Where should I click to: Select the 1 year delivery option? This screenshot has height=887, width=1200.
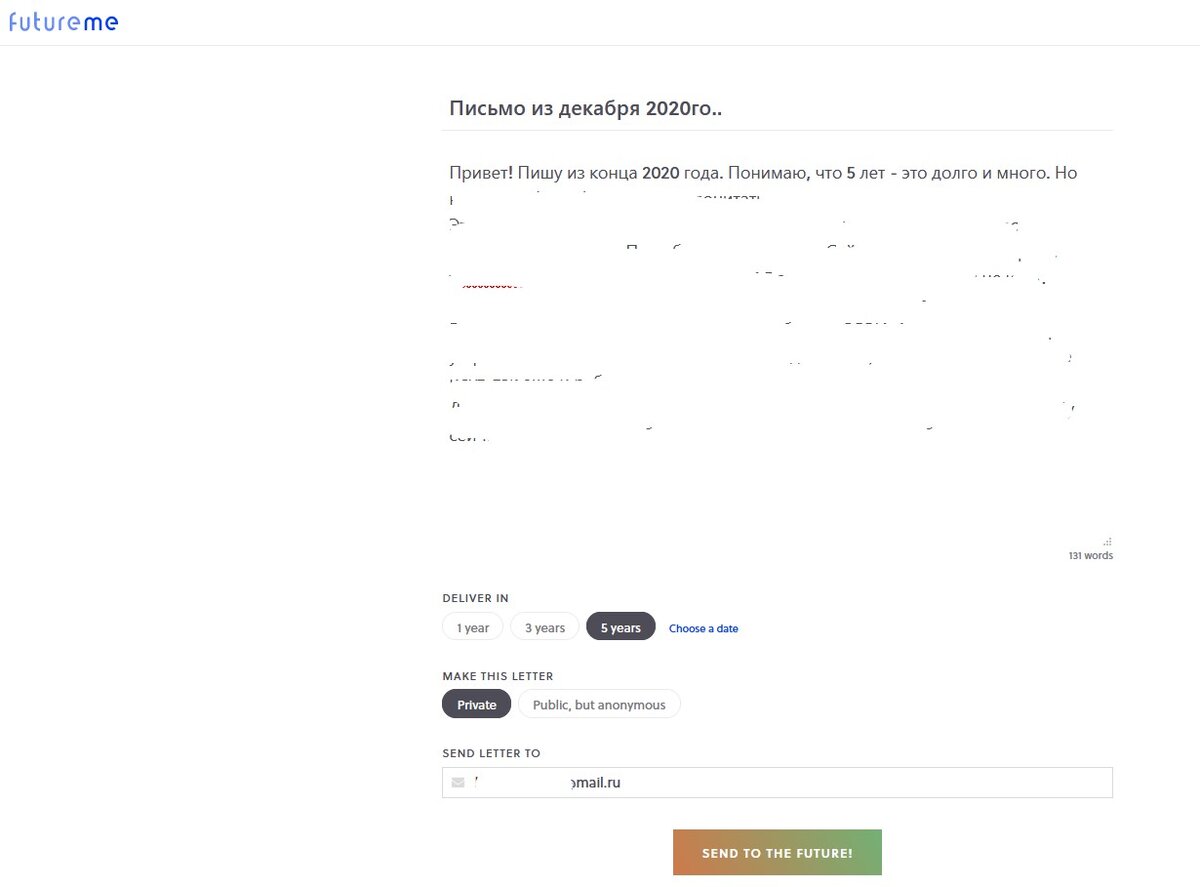(x=473, y=628)
